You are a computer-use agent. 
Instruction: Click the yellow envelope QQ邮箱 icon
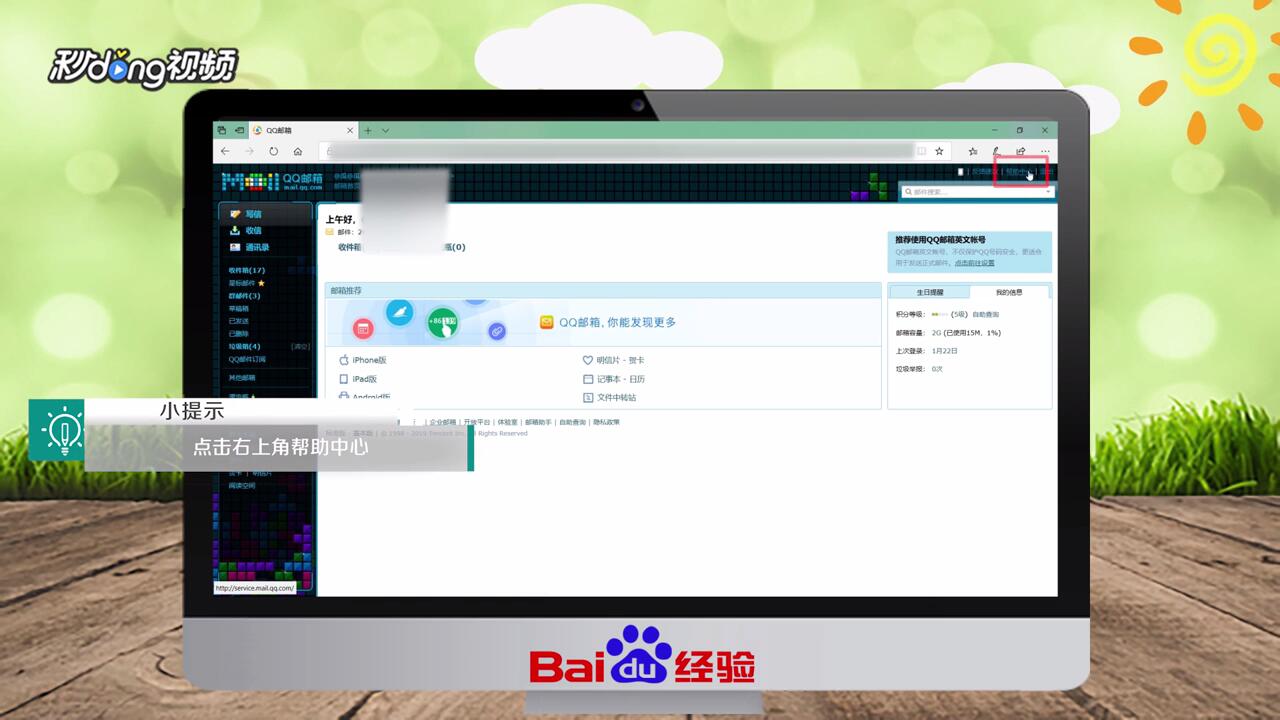point(547,322)
